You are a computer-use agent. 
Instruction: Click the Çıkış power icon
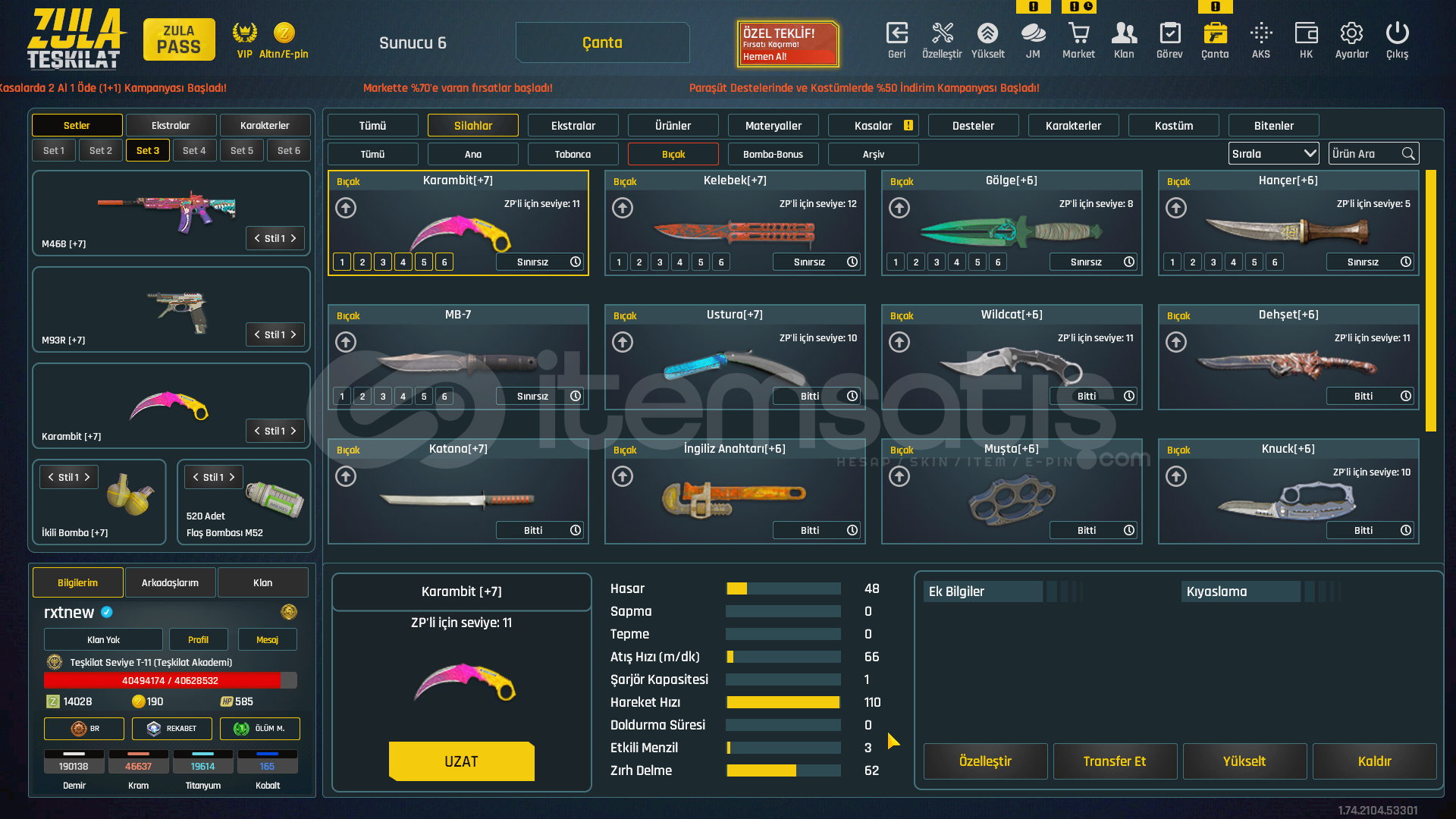point(1397,33)
